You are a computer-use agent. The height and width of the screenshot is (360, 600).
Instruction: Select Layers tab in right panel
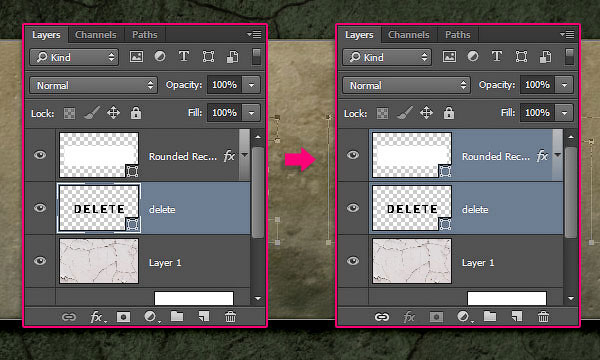[x=359, y=35]
